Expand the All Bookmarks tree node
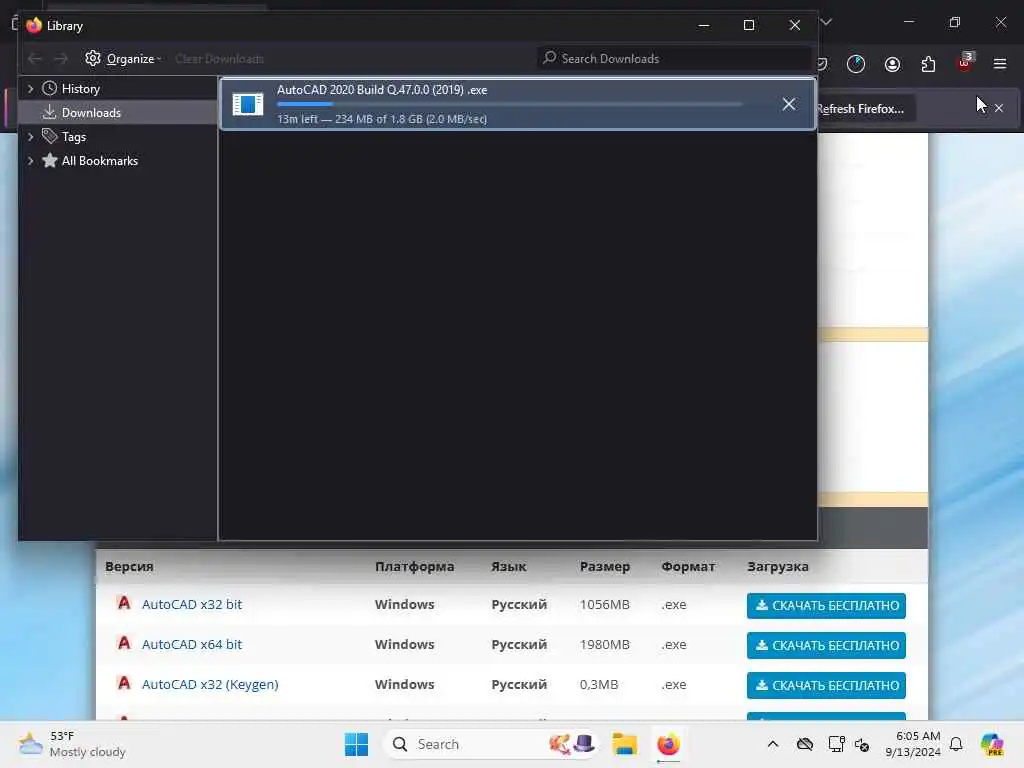The width and height of the screenshot is (1024, 768). click(x=30, y=161)
